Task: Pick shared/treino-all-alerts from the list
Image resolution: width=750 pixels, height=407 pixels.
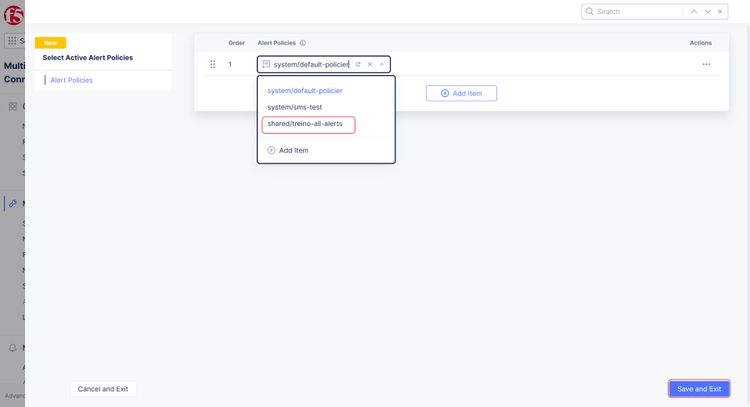Action: [308, 124]
